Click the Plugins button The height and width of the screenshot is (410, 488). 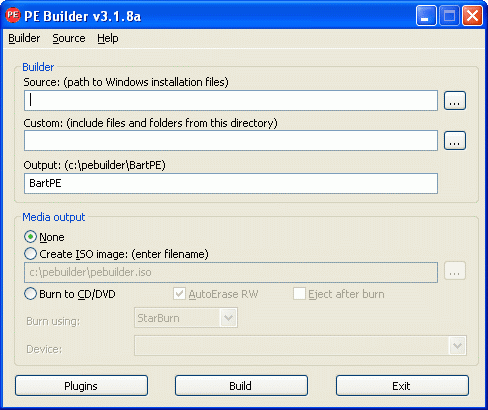click(x=81, y=386)
